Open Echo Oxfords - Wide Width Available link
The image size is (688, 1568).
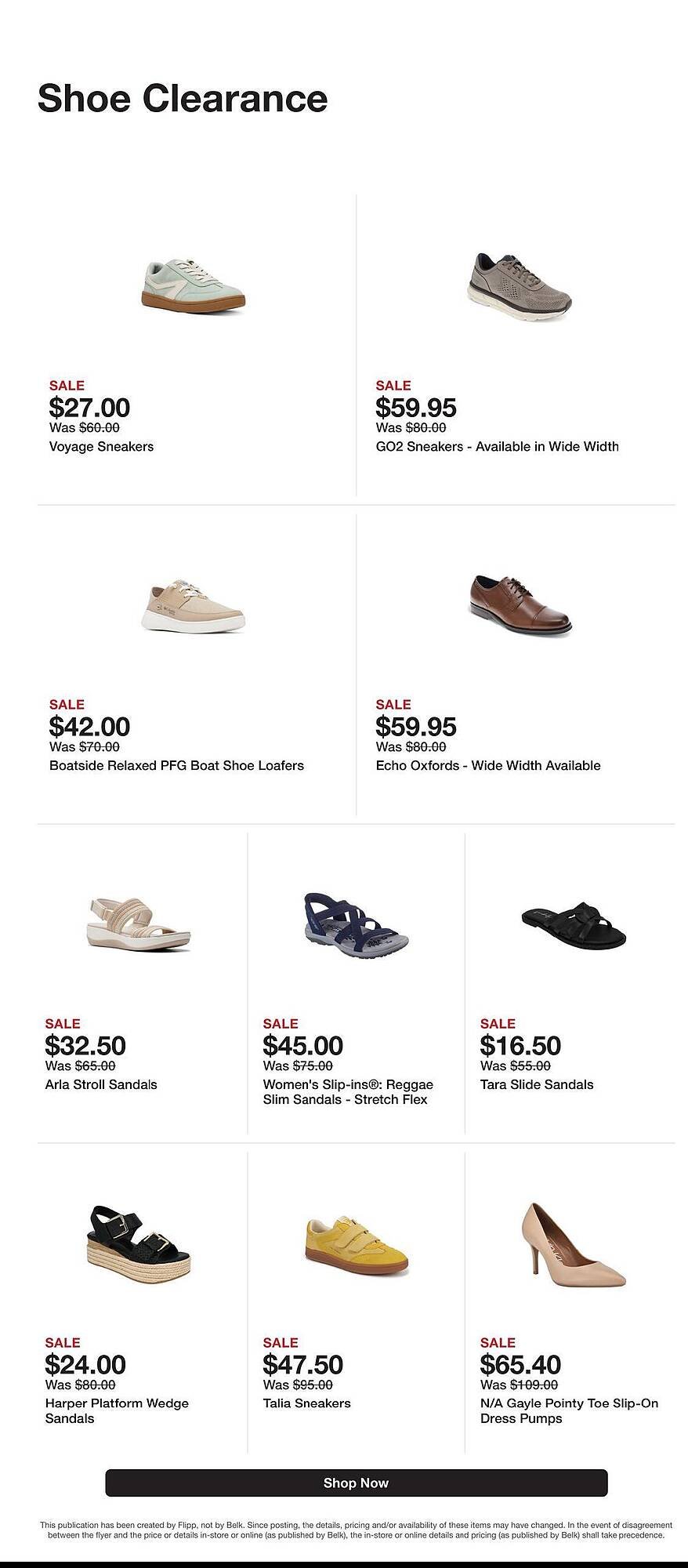click(x=487, y=765)
